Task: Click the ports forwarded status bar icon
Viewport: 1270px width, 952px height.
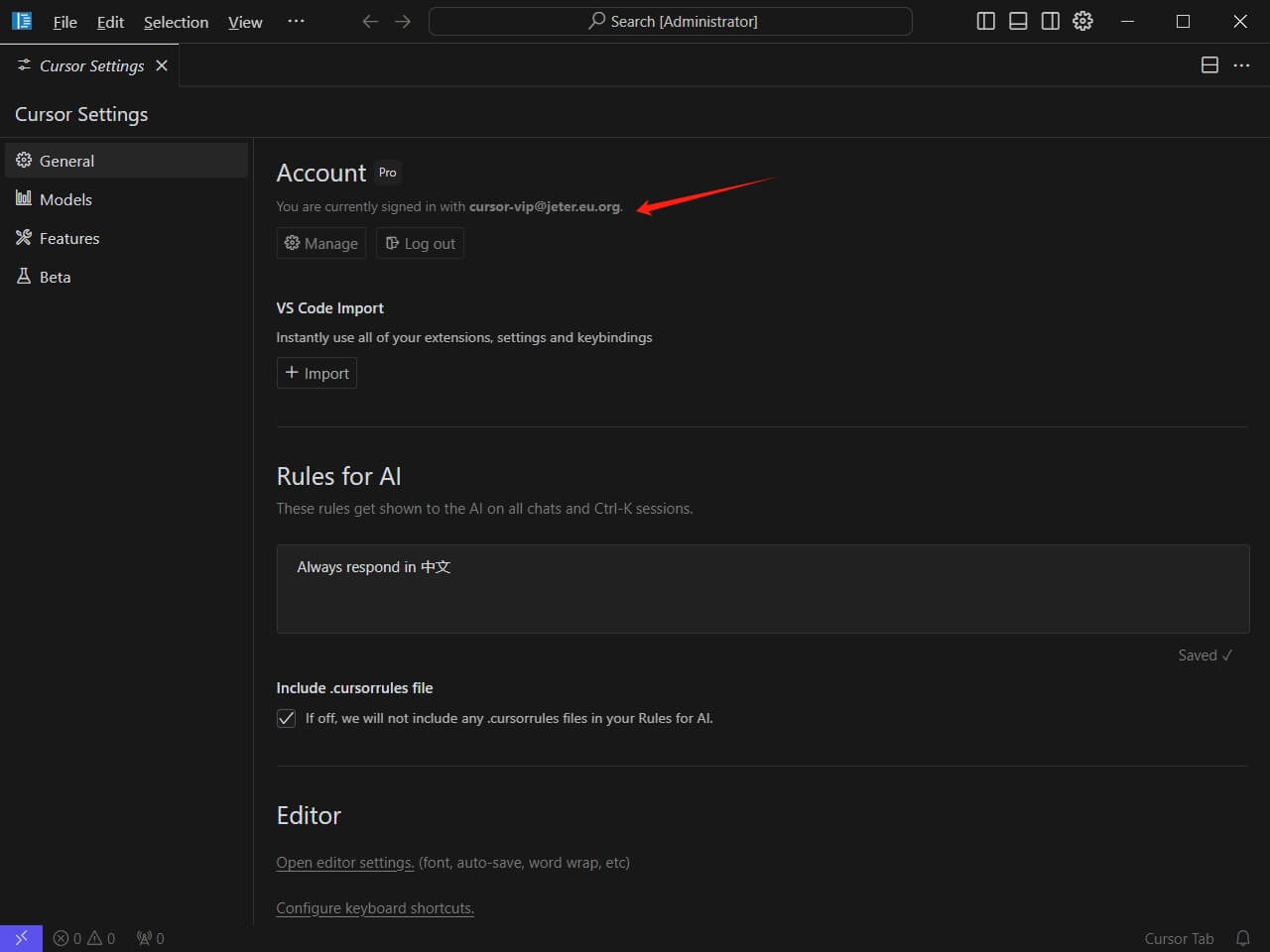Action: (x=150, y=938)
